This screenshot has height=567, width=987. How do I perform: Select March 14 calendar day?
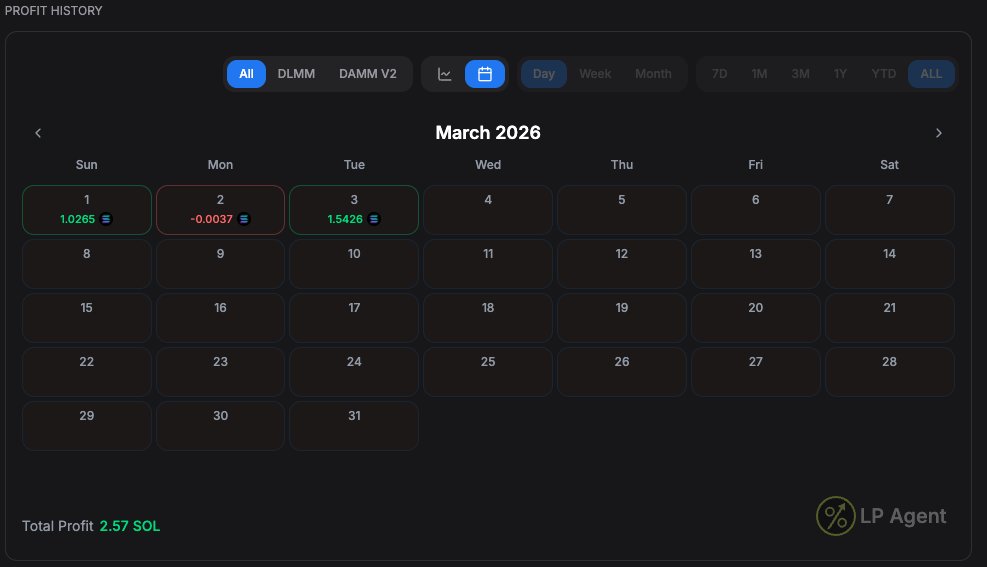point(889,264)
